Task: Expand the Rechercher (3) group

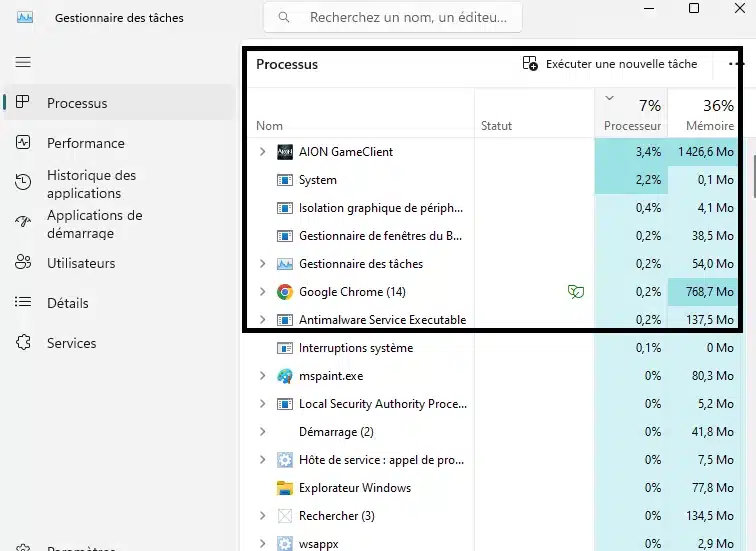Action: [263, 515]
